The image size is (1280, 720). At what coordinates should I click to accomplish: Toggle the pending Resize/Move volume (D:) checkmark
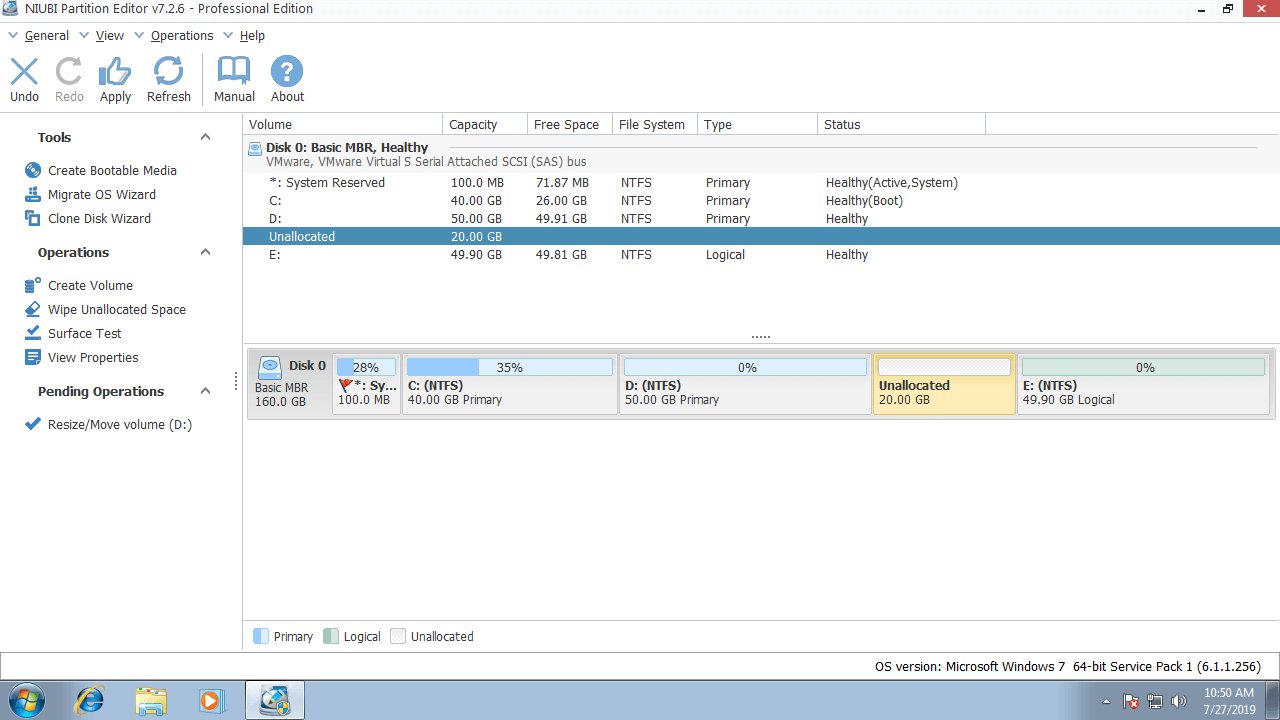[33, 425]
